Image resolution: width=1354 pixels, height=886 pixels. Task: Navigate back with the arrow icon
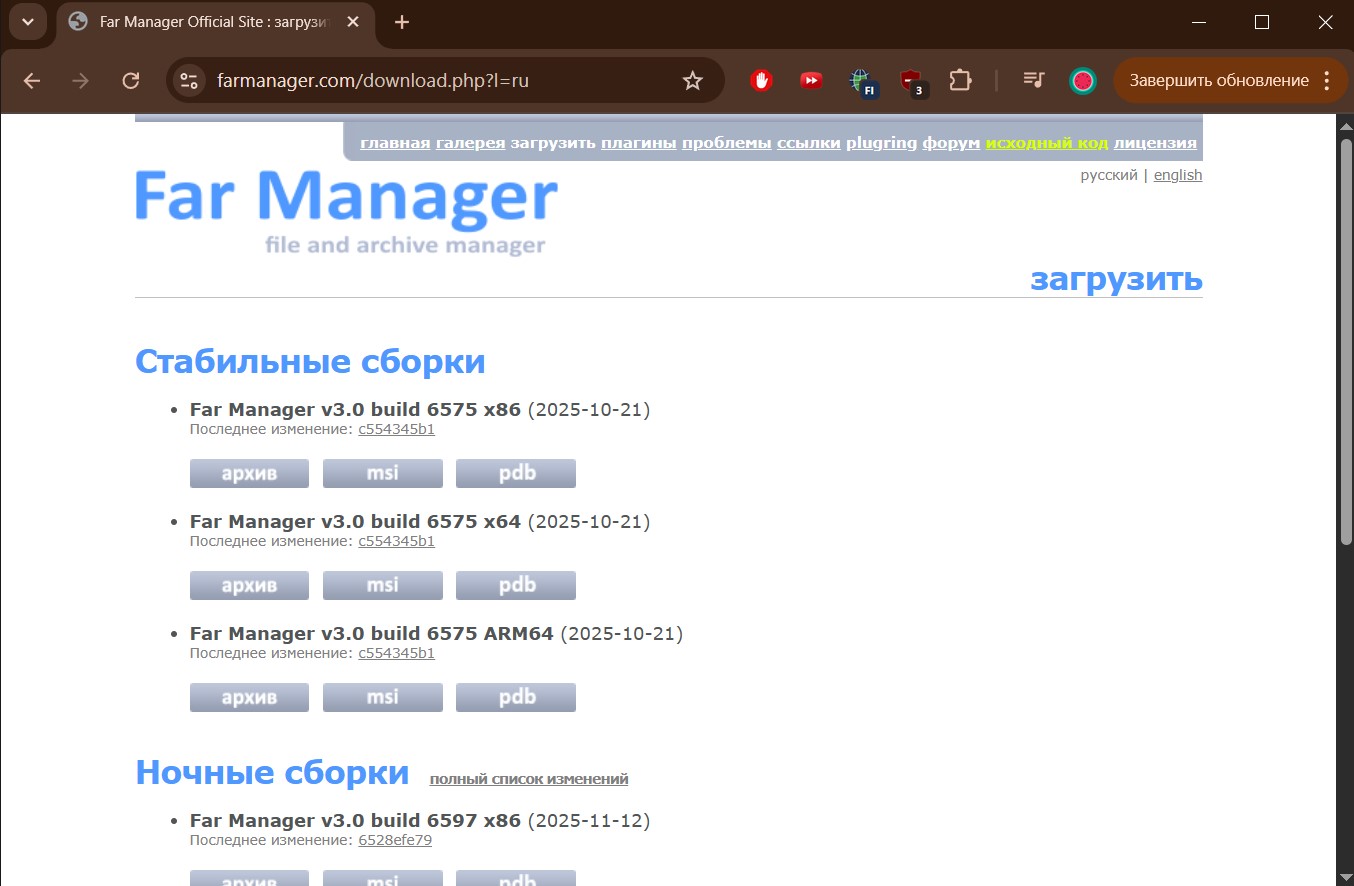[31, 81]
